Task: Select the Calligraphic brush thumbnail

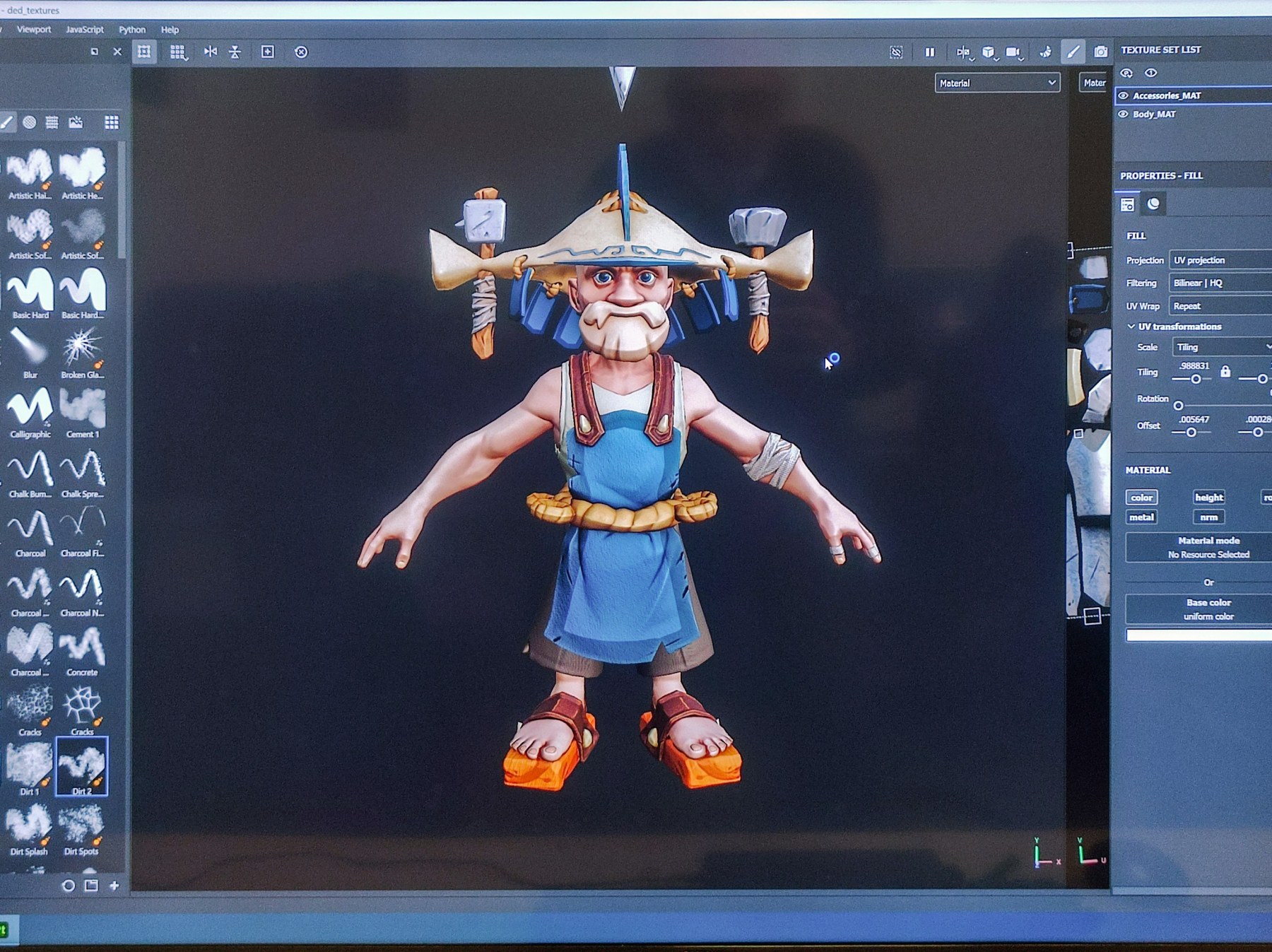Action: point(30,412)
